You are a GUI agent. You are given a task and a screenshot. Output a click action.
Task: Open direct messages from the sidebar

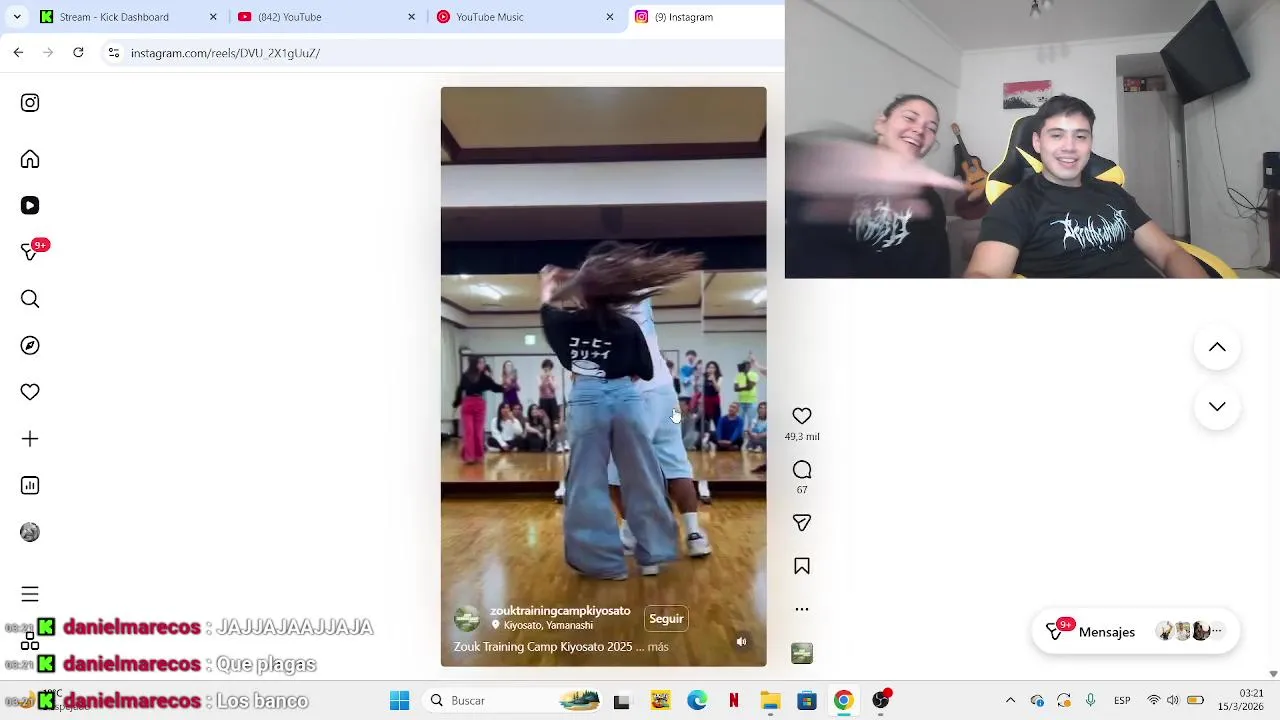pyautogui.click(x=30, y=252)
